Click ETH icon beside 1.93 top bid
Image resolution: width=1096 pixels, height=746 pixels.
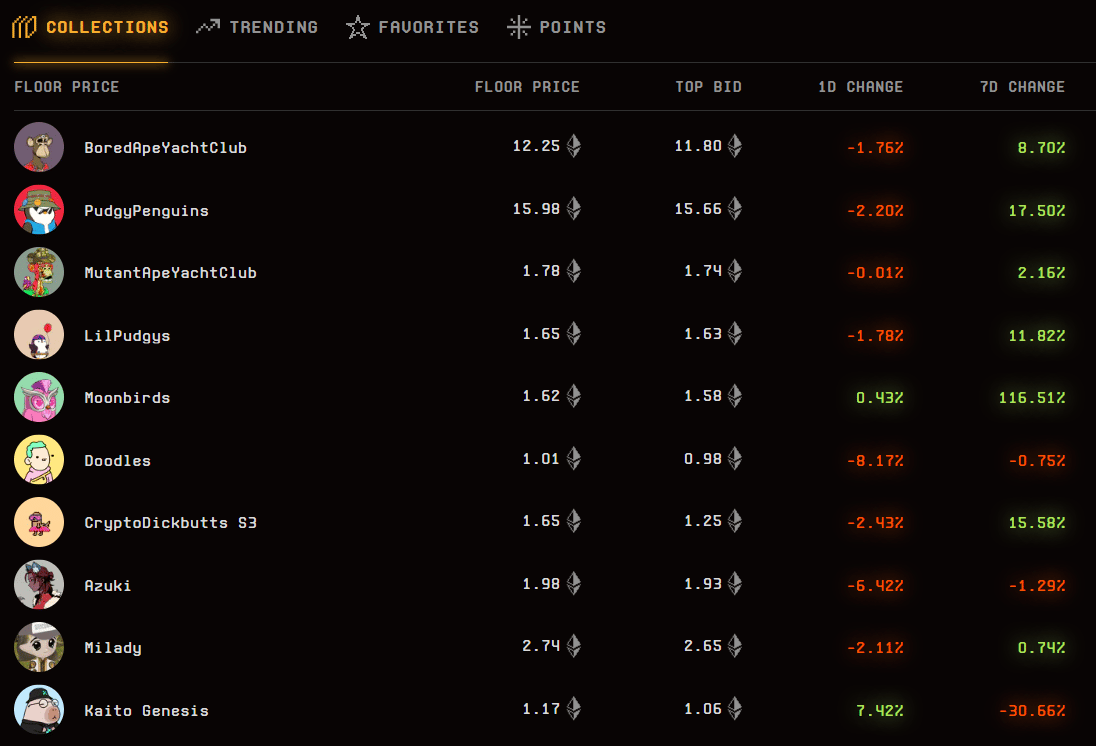[735, 583]
